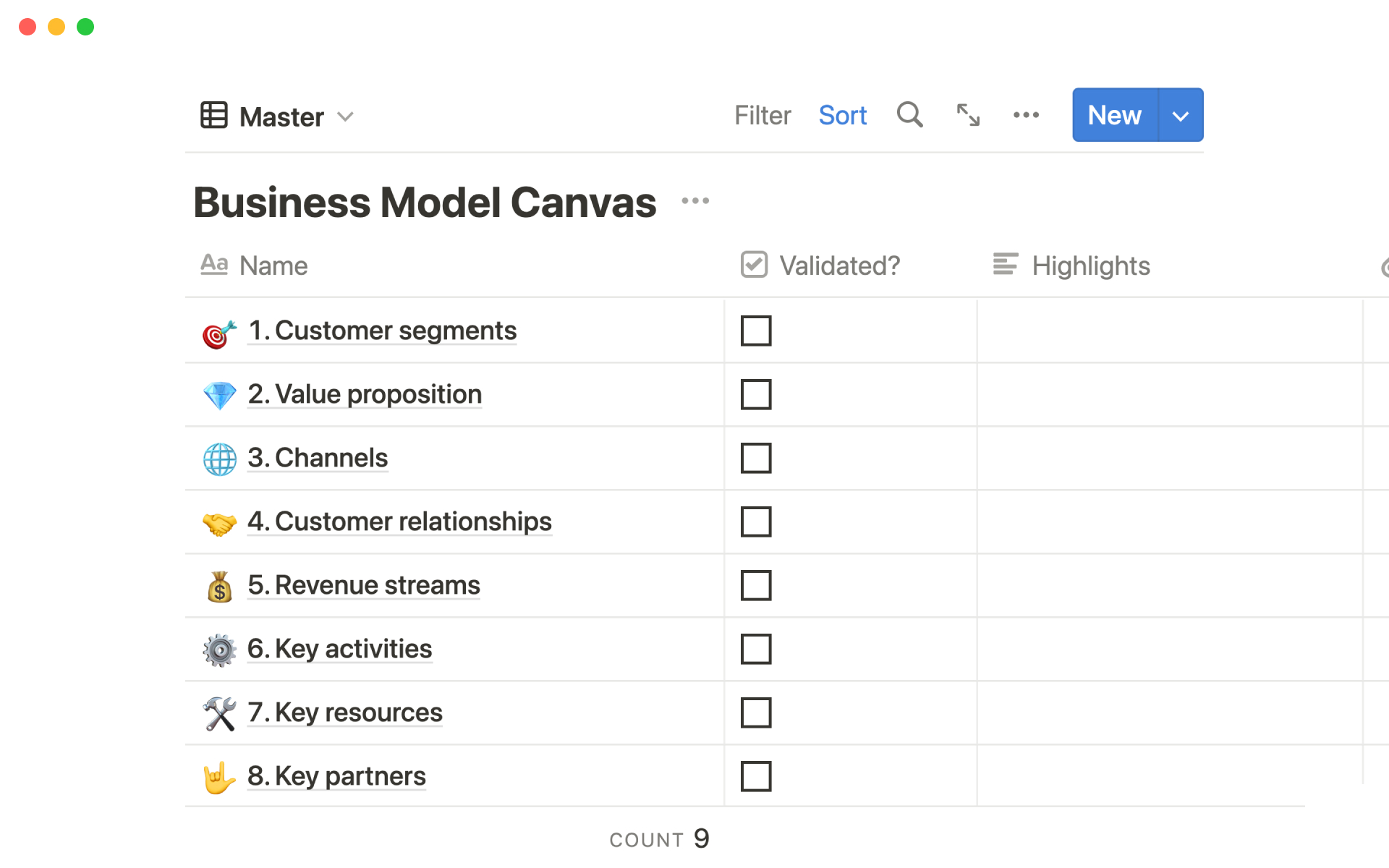Click the gem icon for Value proposition
Screen dimensions: 1389x868
(219, 395)
